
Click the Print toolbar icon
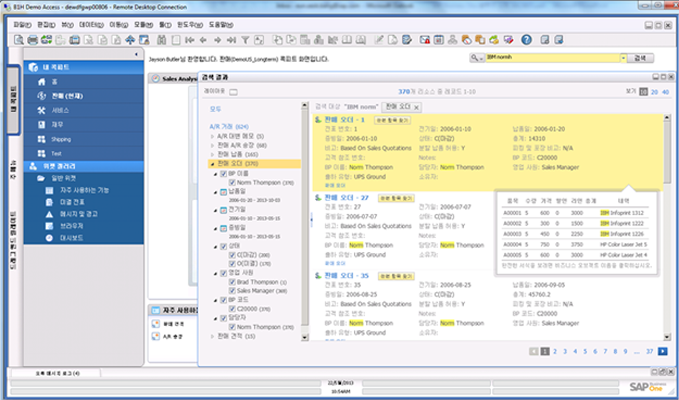(32, 40)
